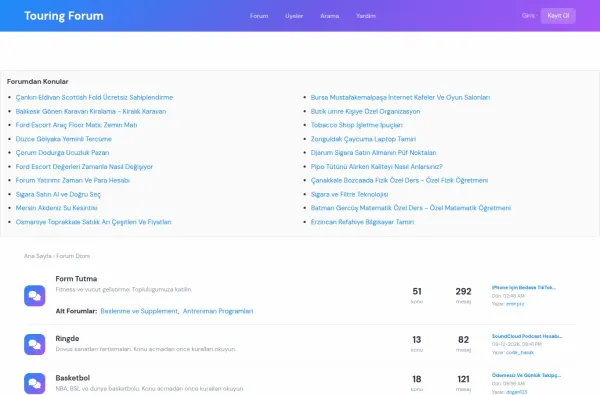The height and width of the screenshot is (395, 600).
Task: Go to the Touring Forum home logo
Action: [64, 16]
